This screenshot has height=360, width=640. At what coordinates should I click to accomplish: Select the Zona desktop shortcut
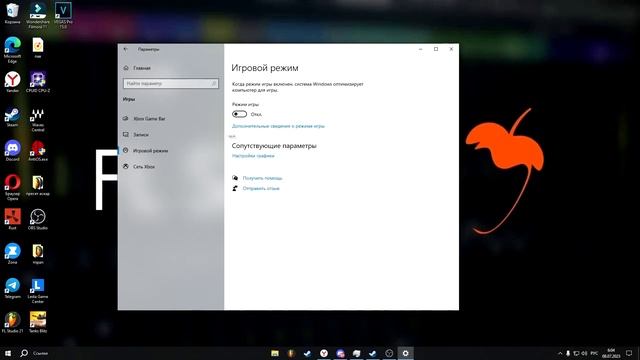click(x=13, y=254)
